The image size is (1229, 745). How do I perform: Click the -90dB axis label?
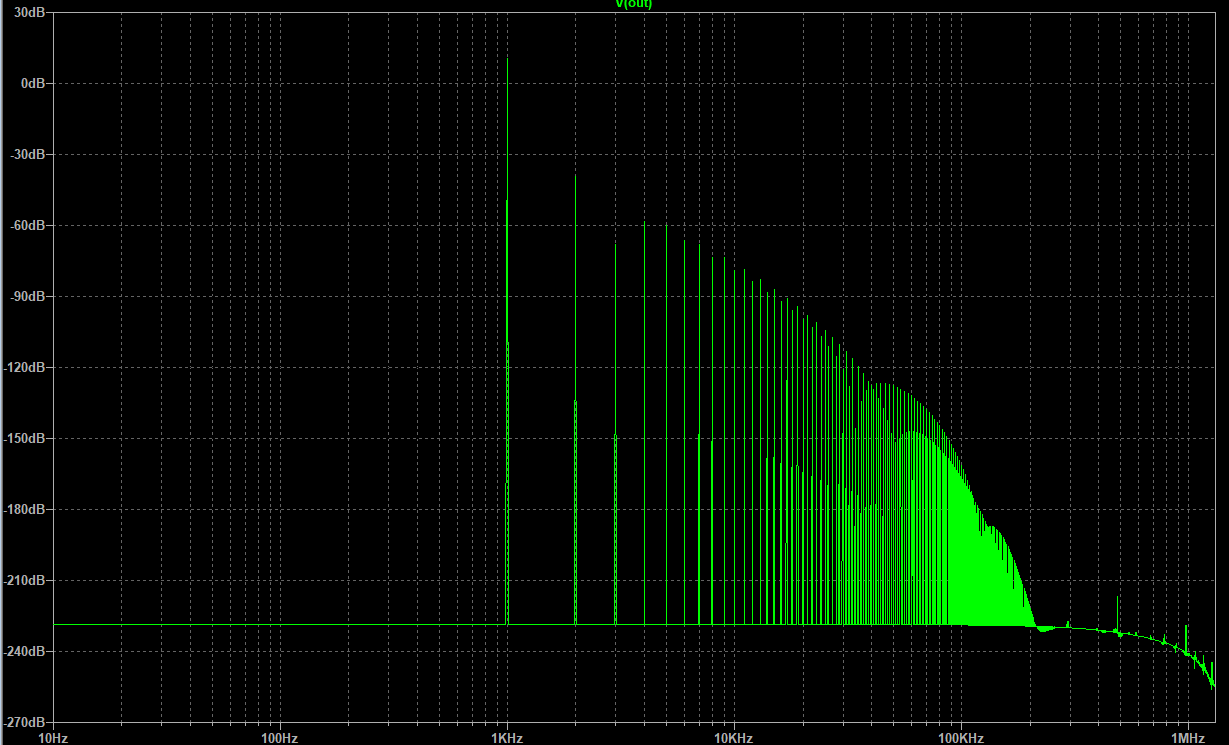pos(30,297)
